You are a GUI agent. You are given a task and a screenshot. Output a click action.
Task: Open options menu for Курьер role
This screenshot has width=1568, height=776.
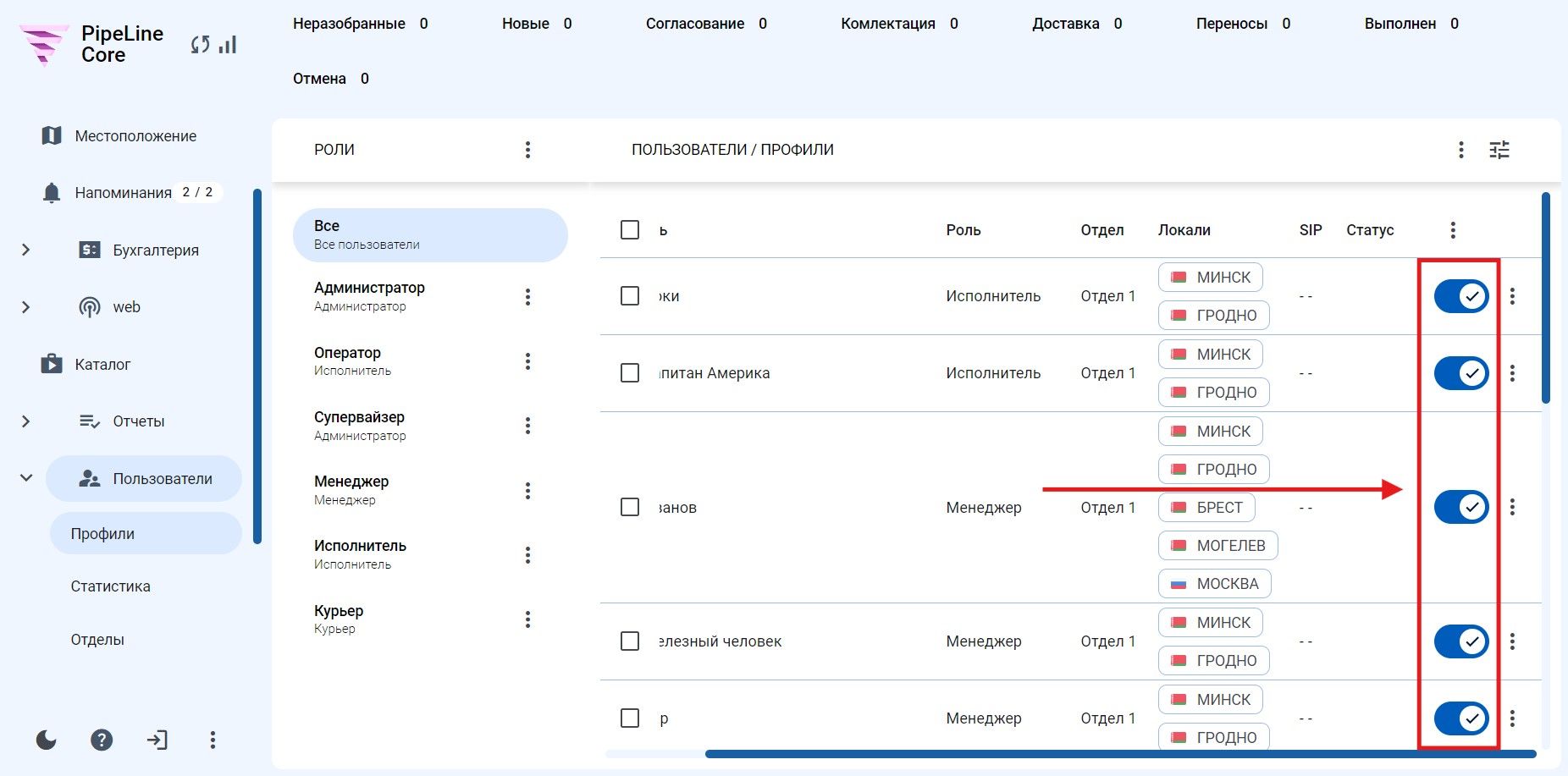tap(527, 619)
